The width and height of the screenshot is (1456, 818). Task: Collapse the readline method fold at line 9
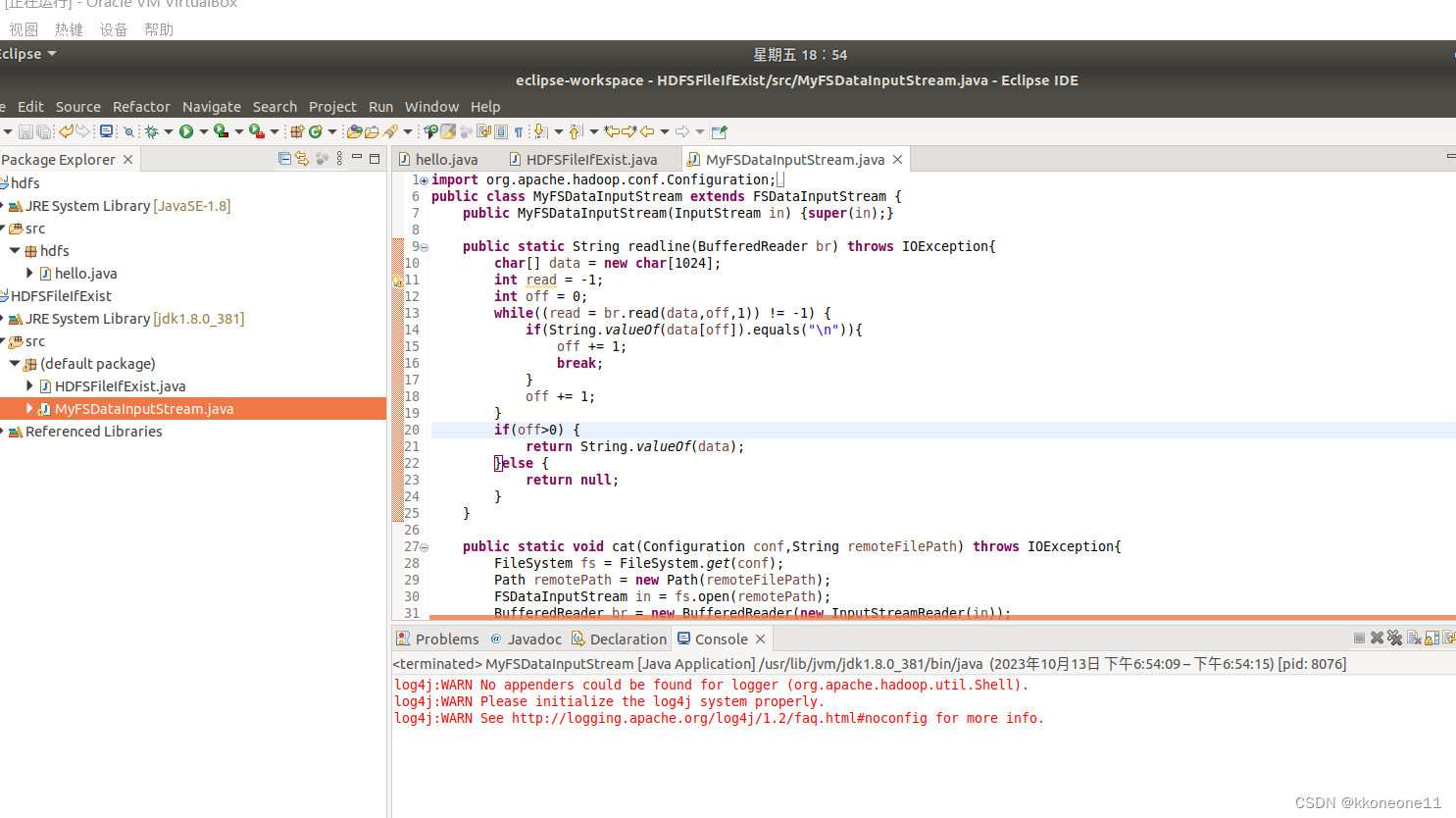425,247
